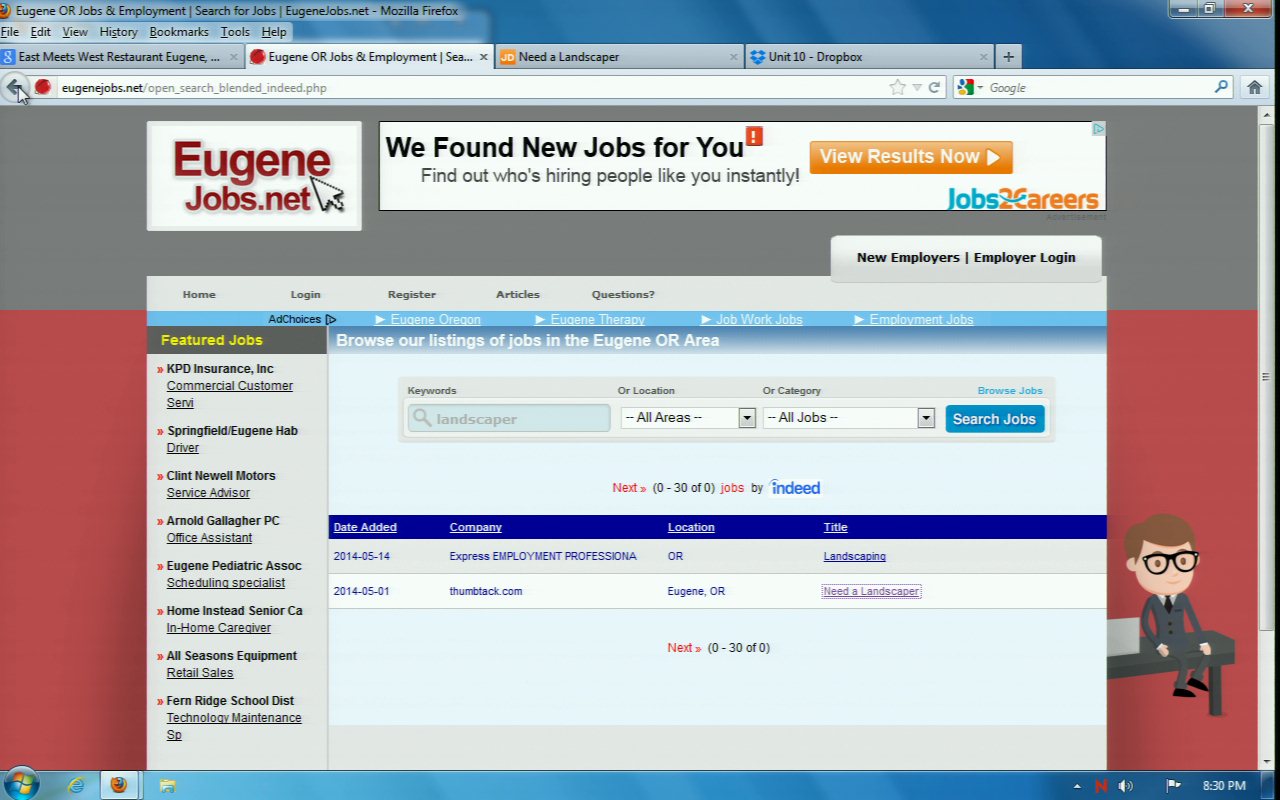This screenshot has width=1280, height=800.
Task: Open a new tab with plus button
Action: tap(1008, 57)
